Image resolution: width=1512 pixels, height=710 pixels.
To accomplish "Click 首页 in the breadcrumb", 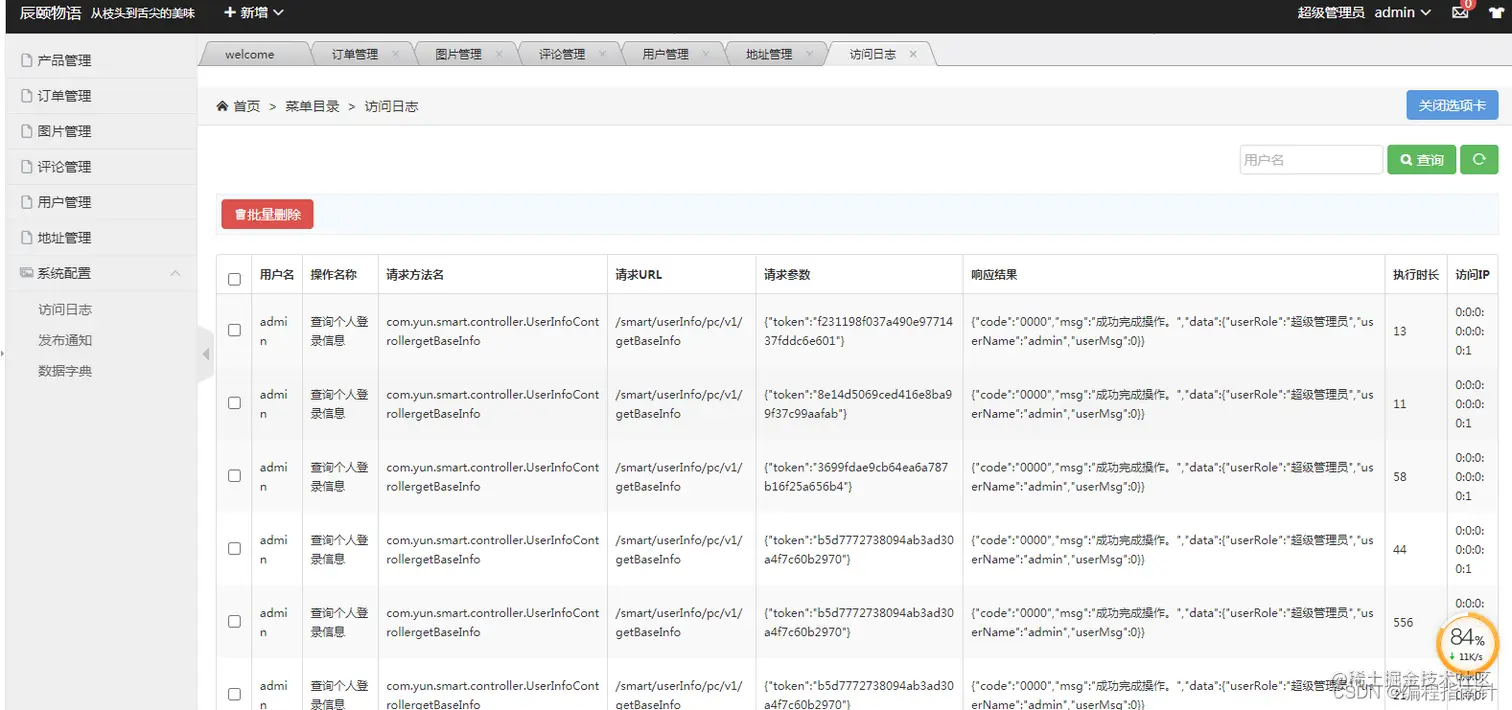I will (x=247, y=106).
